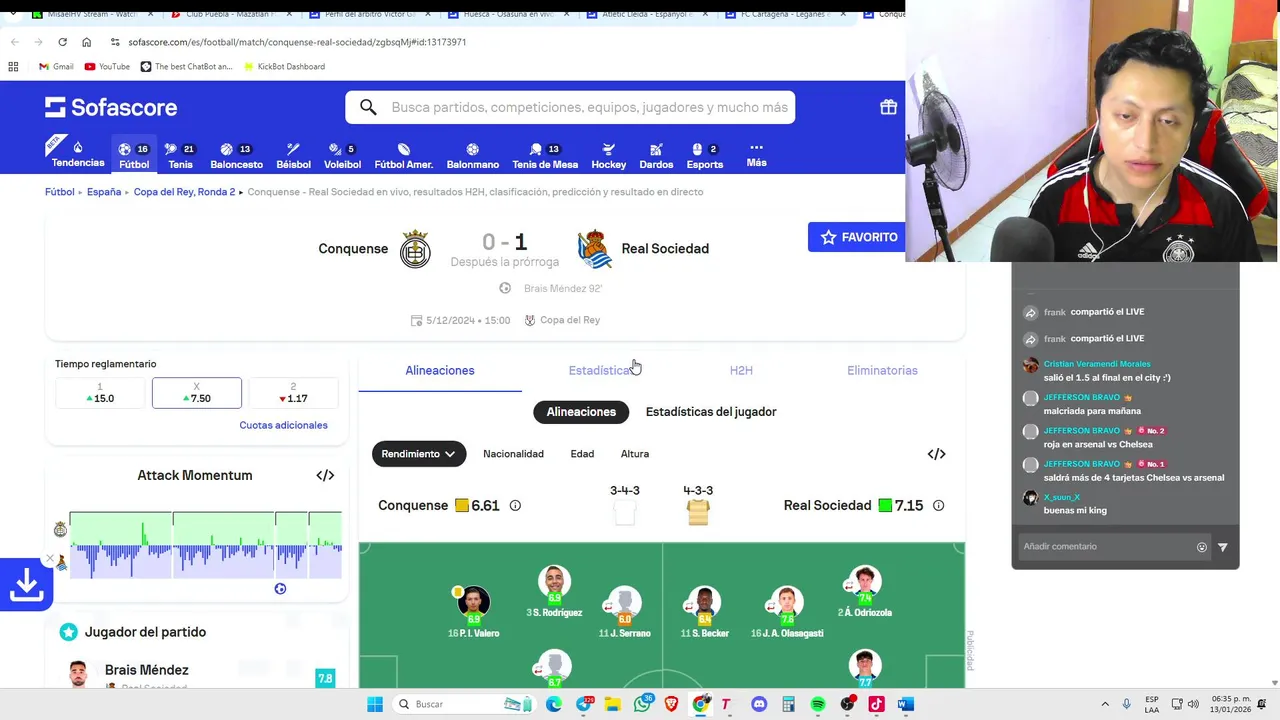Screen dimensions: 1280x720
Task: Show Conquense rating info icon
Action: [x=515, y=506]
